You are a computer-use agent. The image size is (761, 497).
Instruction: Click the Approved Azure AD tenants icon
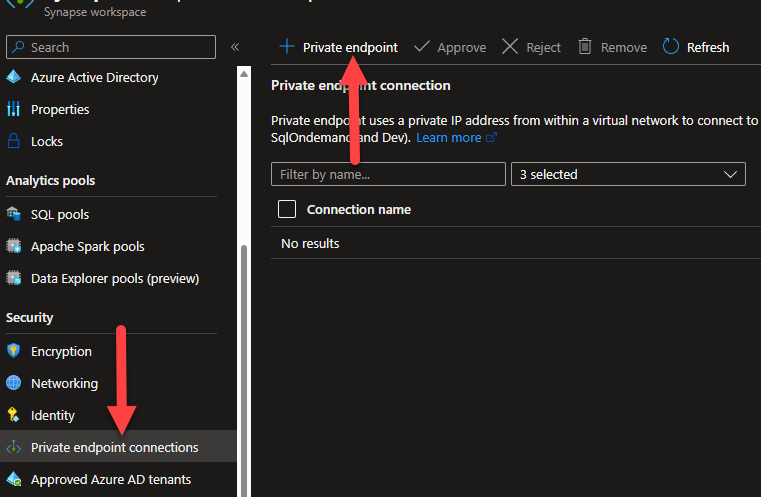tap(14, 479)
